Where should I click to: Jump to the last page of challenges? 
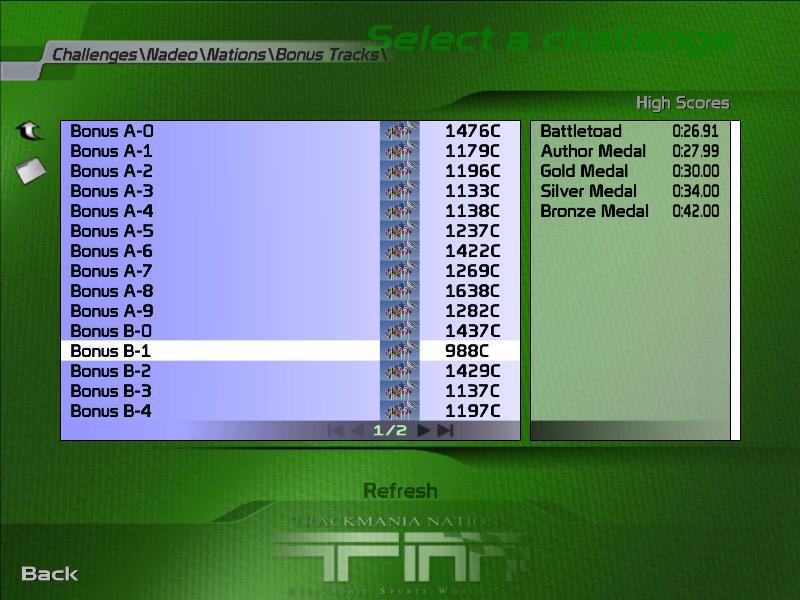[x=446, y=430]
